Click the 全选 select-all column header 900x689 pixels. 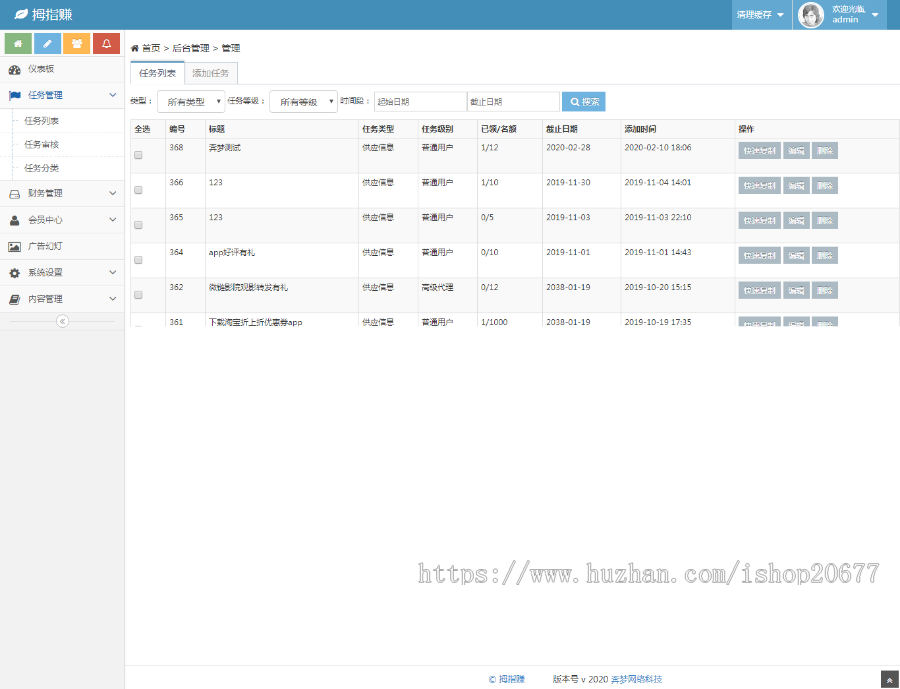pos(142,129)
